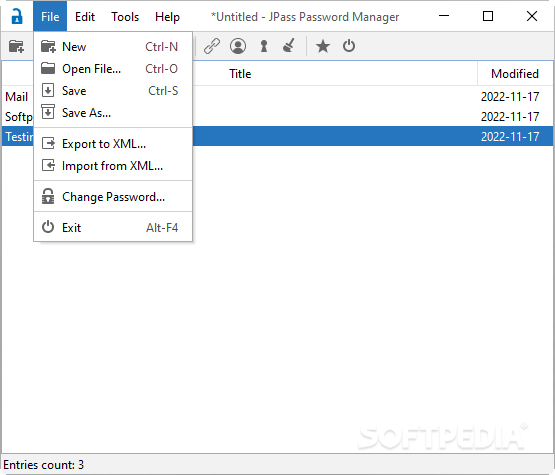Sort by the Title column header
This screenshot has width=555, height=475.
[240, 74]
